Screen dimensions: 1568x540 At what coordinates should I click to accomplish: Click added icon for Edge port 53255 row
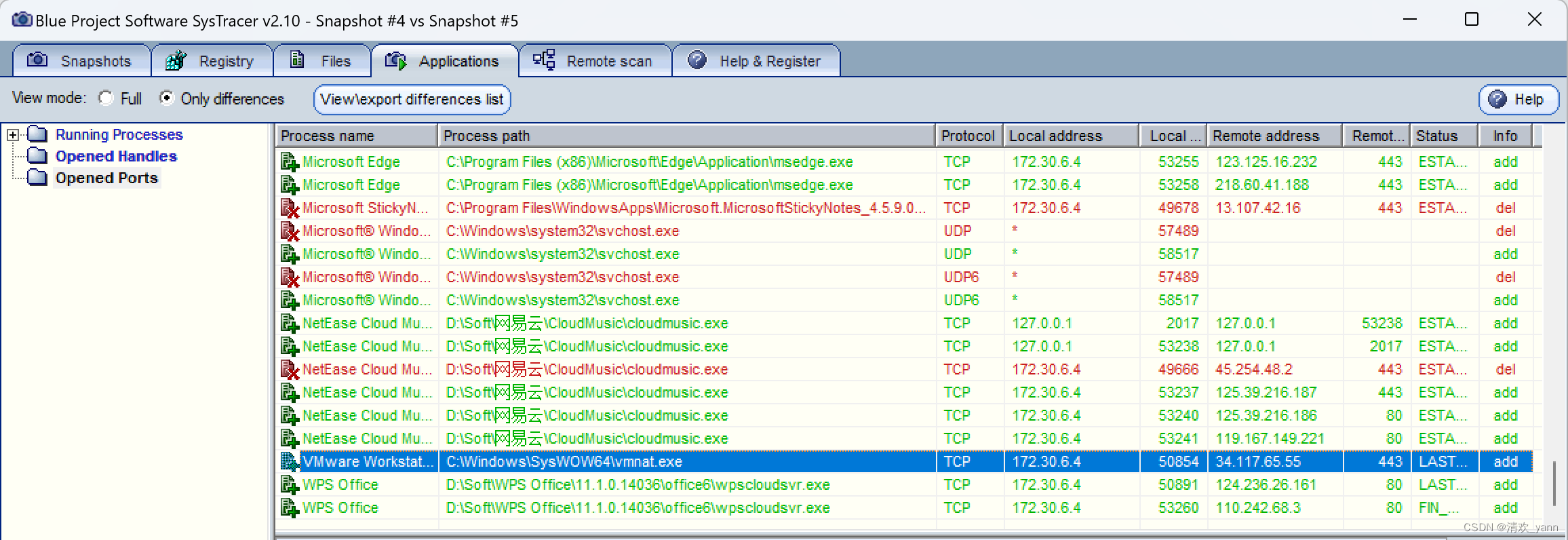click(x=290, y=162)
